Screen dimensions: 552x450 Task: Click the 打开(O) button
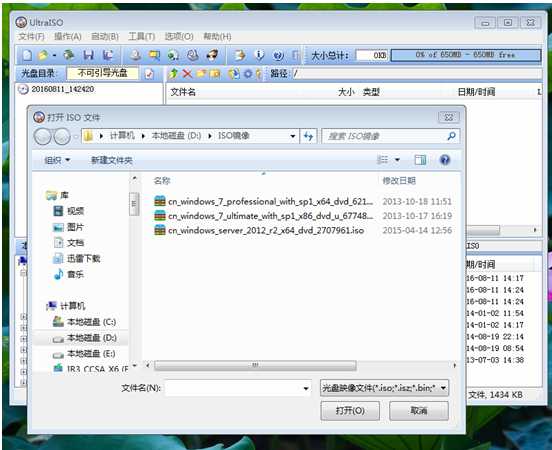[x=350, y=411]
